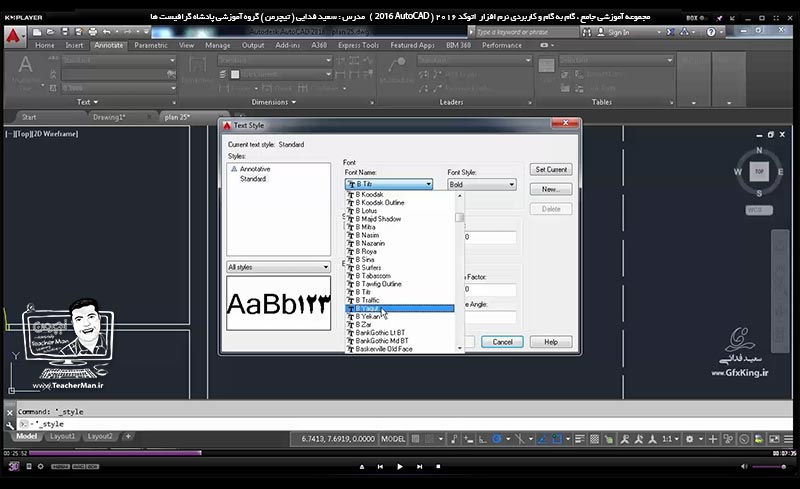Open the All styles filter dropdown

(278, 267)
